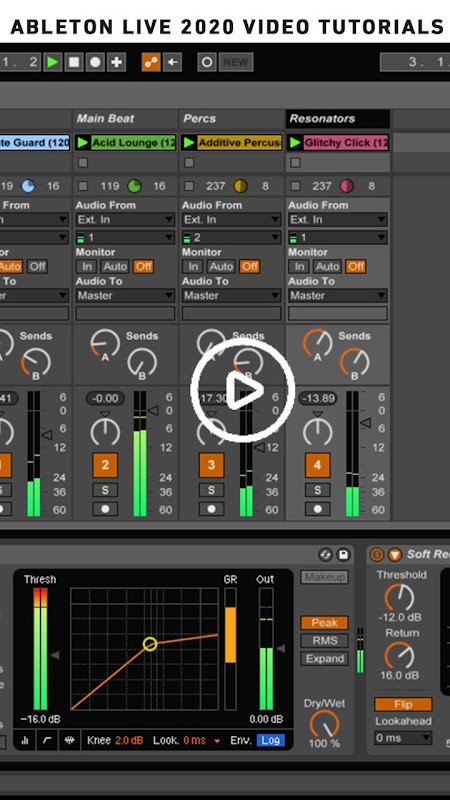This screenshot has height=800, width=450.
Task: Click the NEW button in the transport bar
Action: 236,62
